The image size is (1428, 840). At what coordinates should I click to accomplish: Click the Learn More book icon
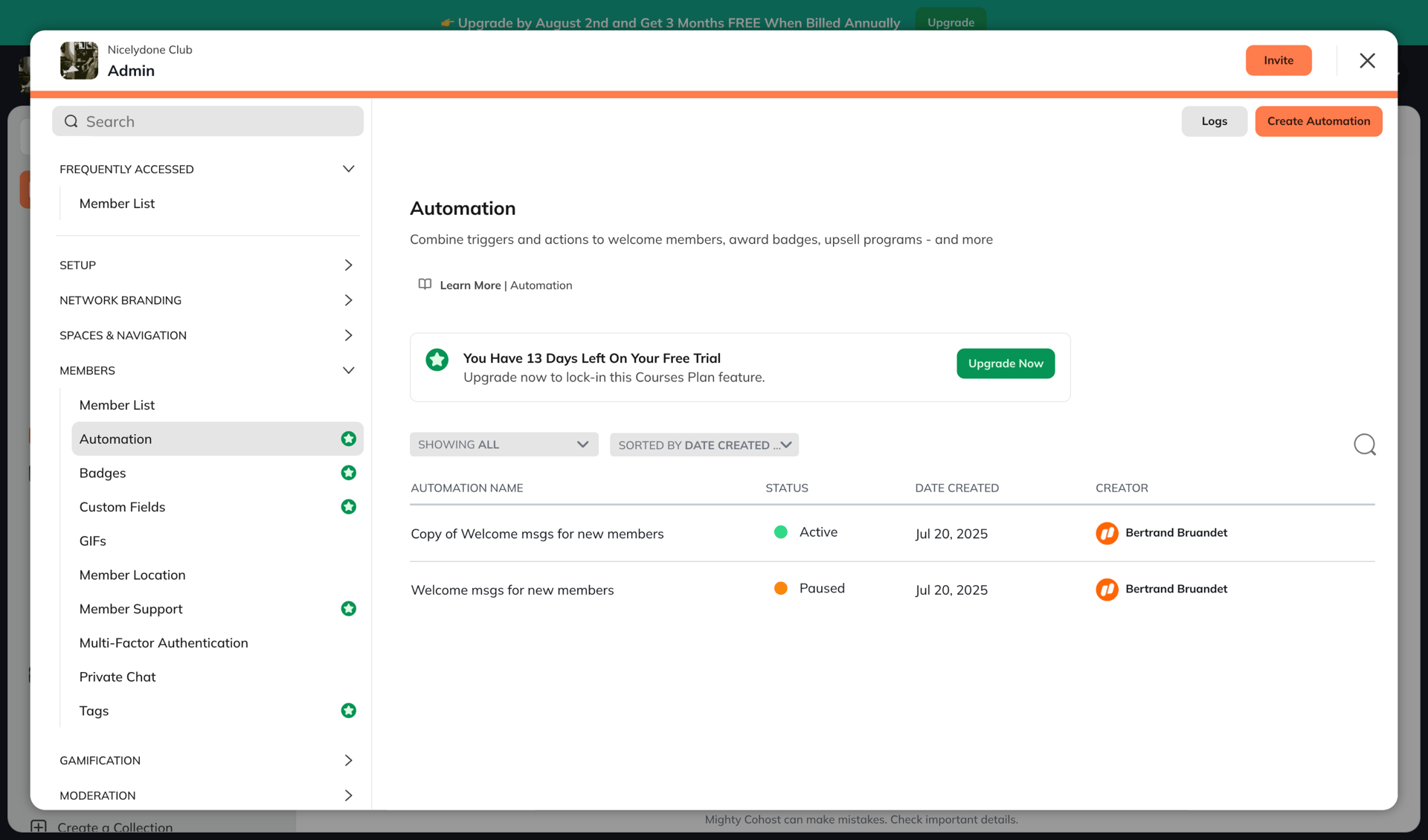[424, 285]
